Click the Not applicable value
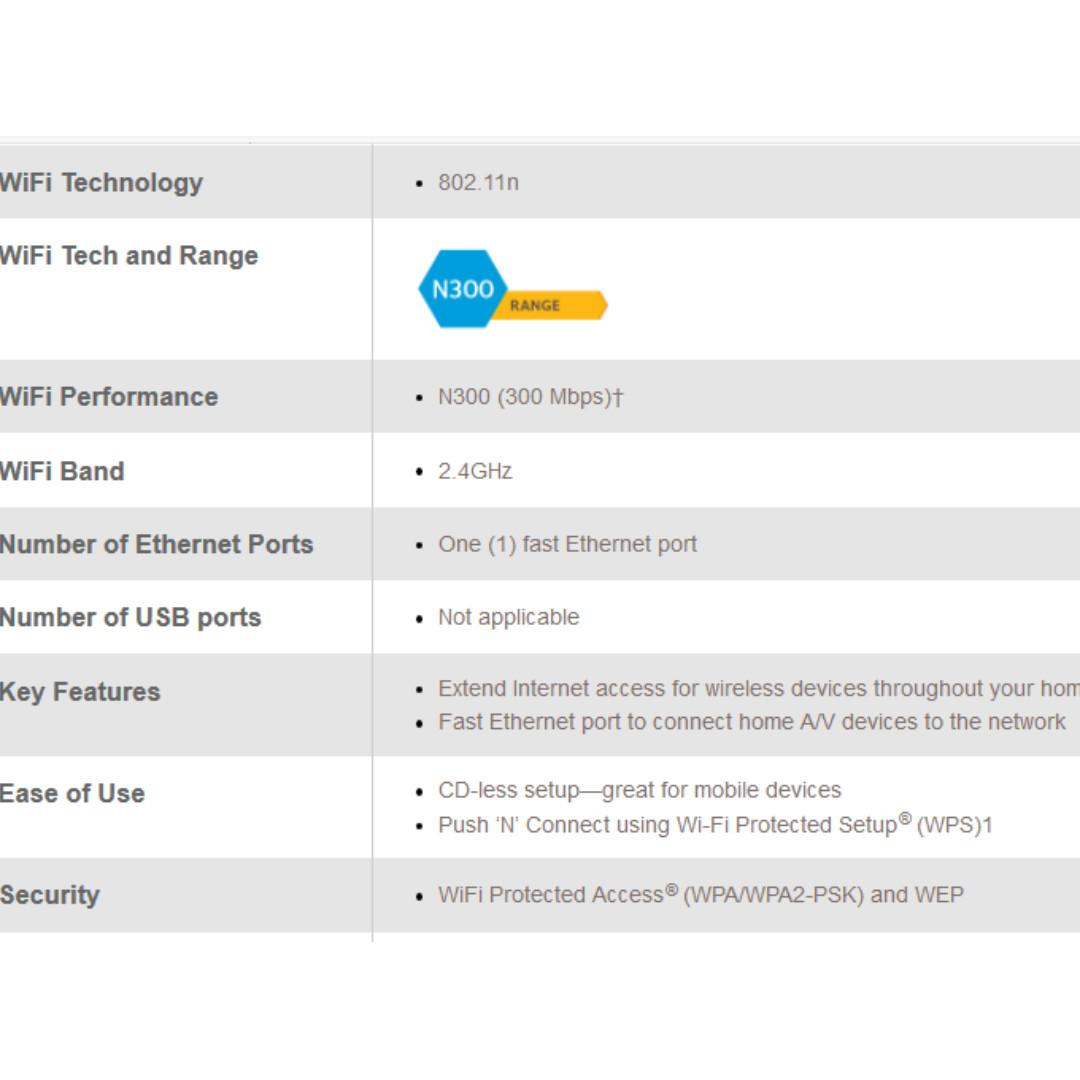This screenshot has height=1080, width=1080. (x=508, y=618)
